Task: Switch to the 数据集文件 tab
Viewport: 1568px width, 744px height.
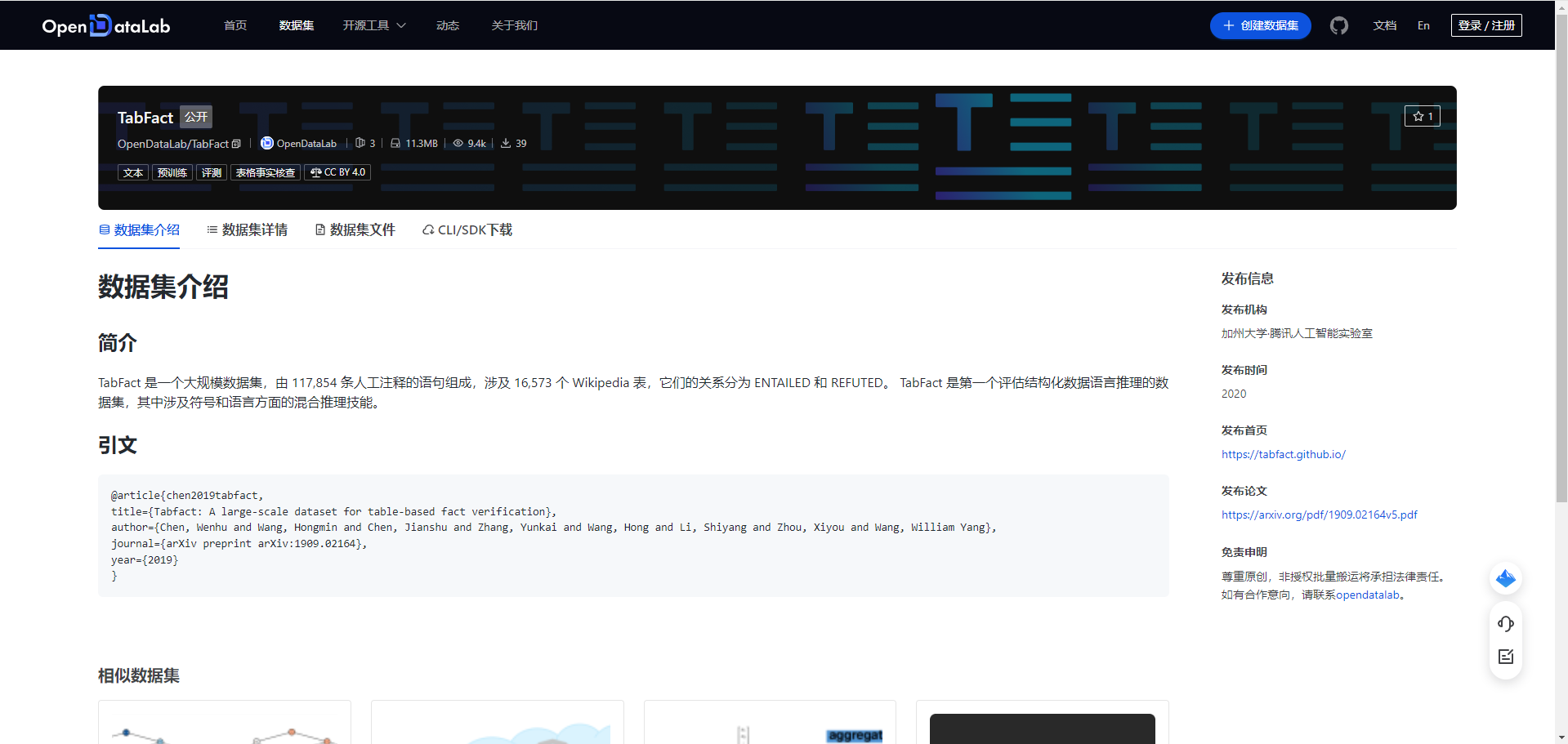Action: pos(355,230)
